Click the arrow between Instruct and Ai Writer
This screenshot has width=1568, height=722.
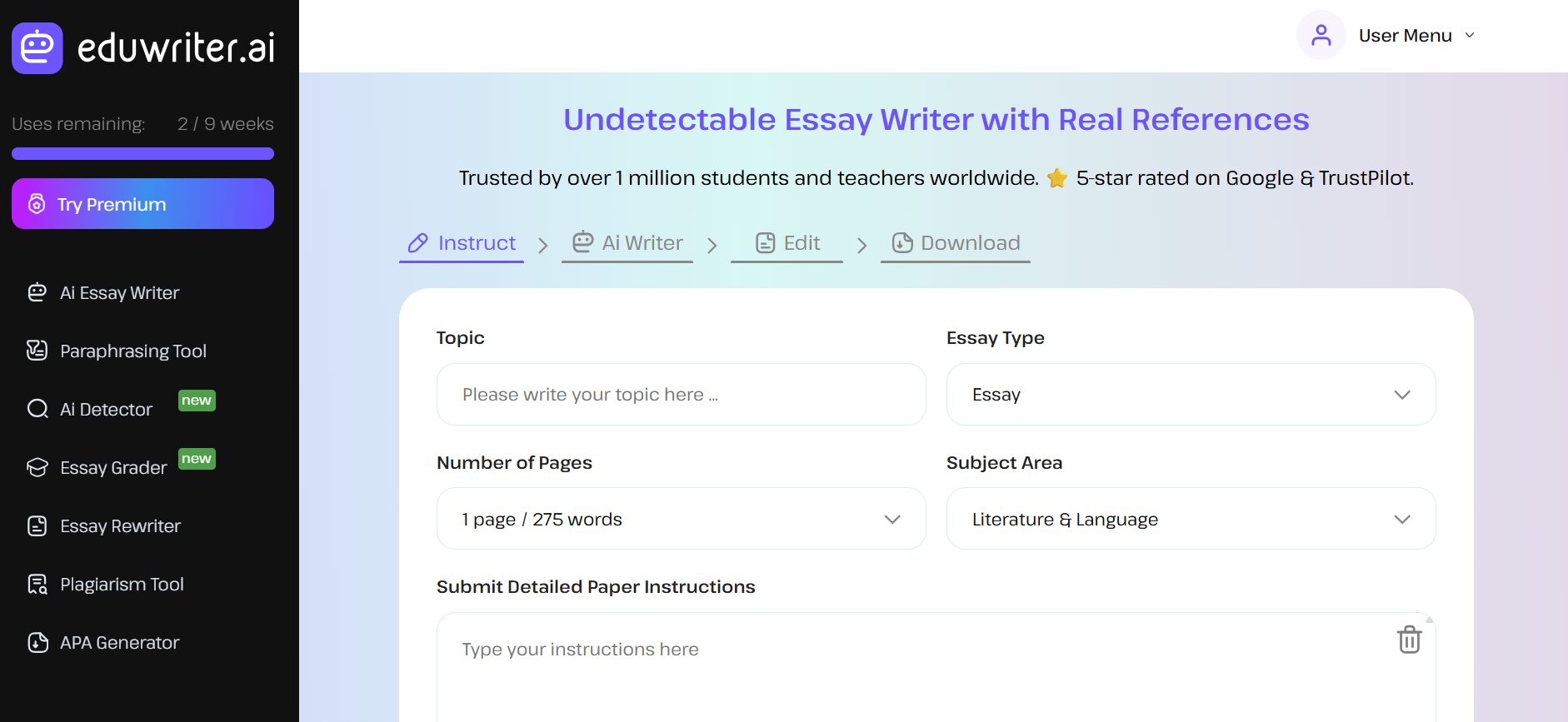tap(543, 245)
